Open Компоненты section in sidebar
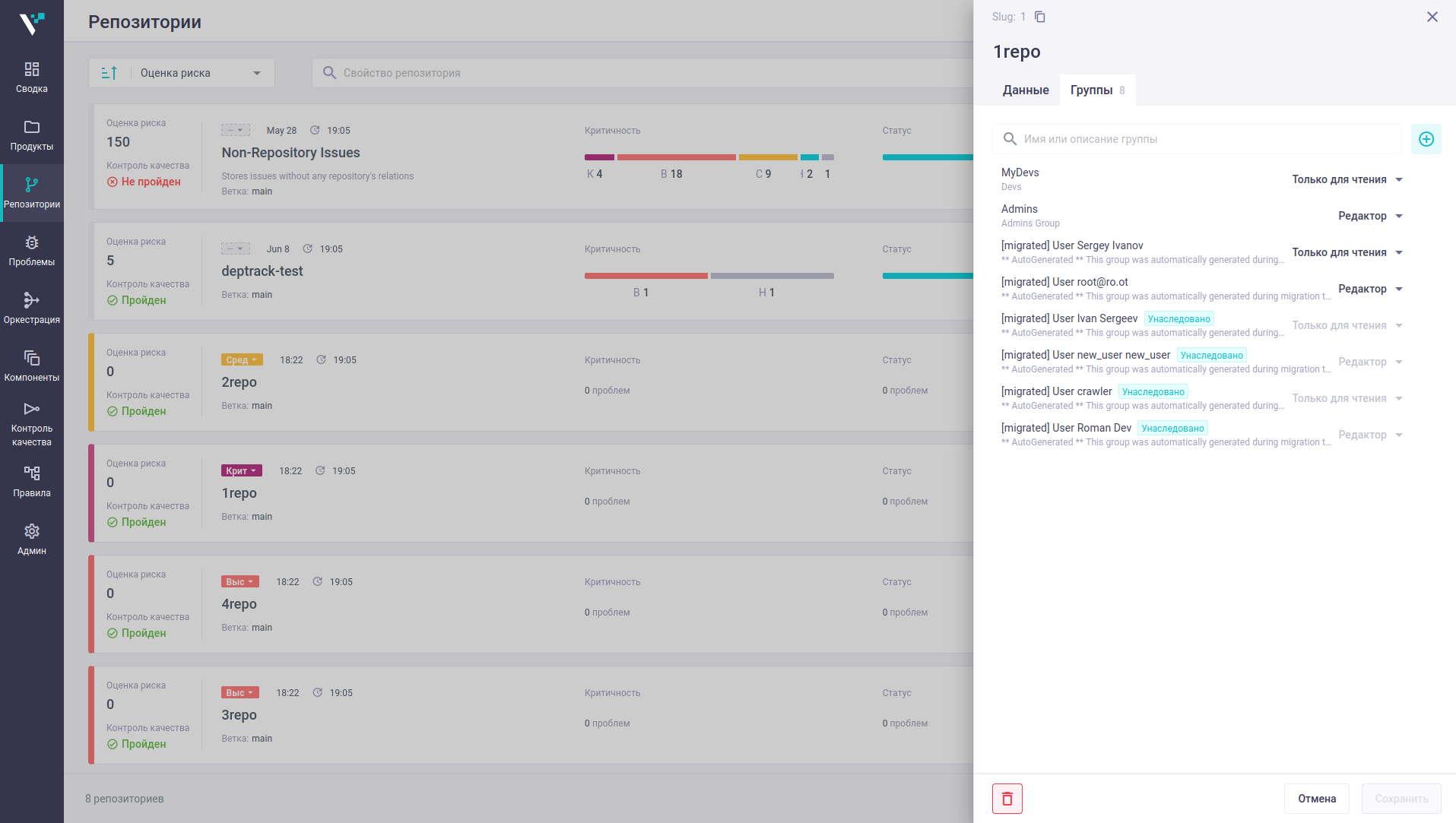 pos(32,366)
